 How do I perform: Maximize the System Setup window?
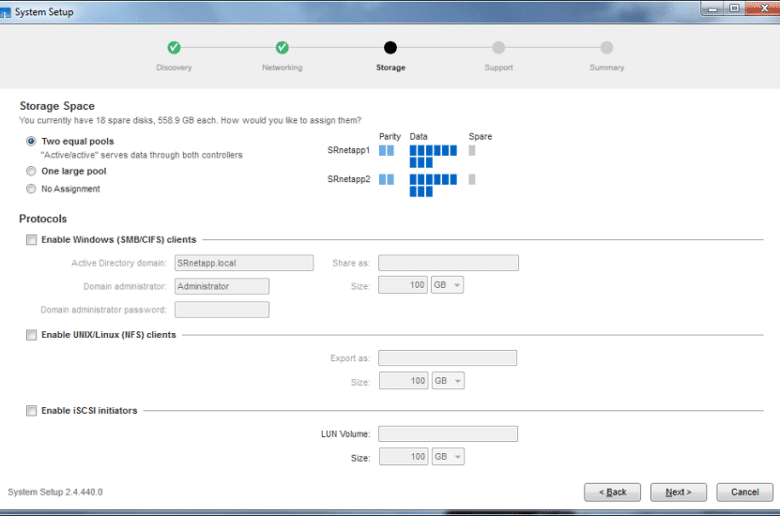tap(734, 8)
